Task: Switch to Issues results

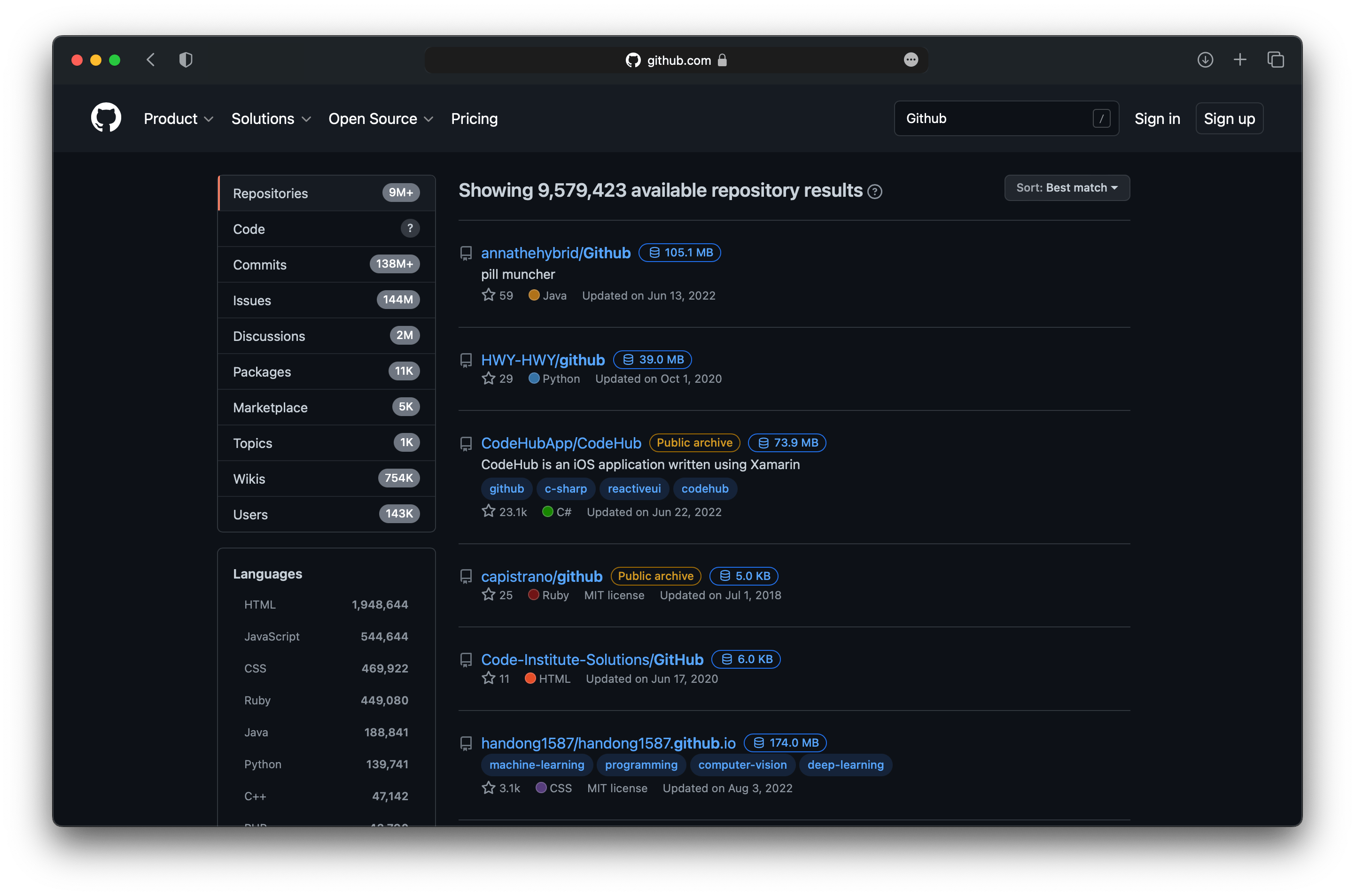Action: pos(326,300)
